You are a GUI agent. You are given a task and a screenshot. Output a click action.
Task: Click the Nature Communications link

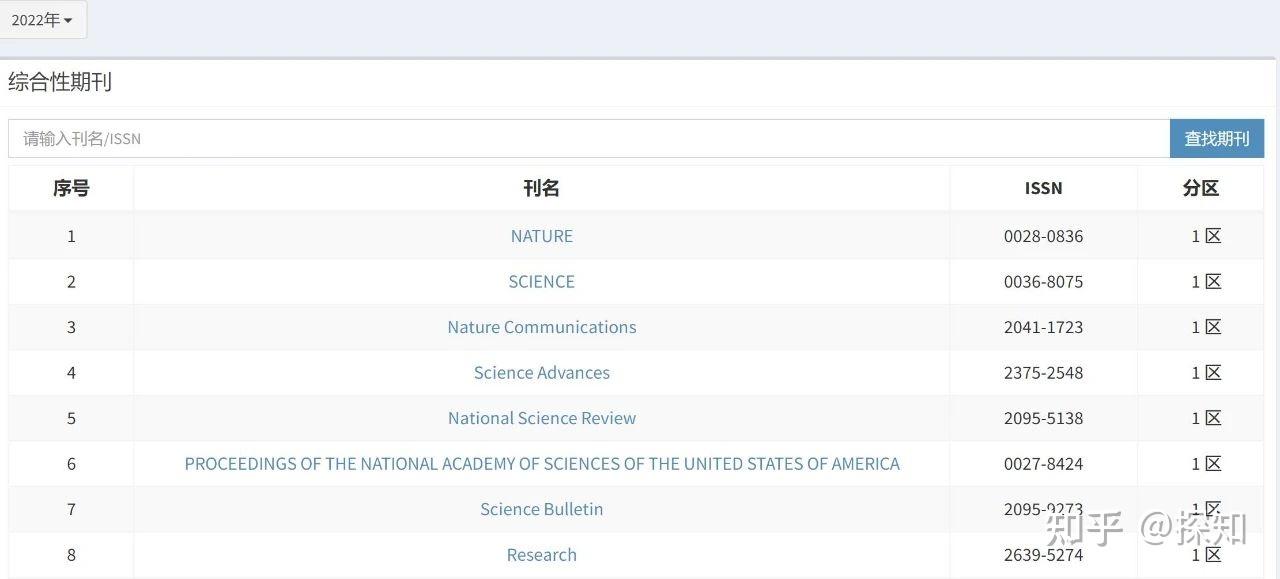tap(541, 327)
